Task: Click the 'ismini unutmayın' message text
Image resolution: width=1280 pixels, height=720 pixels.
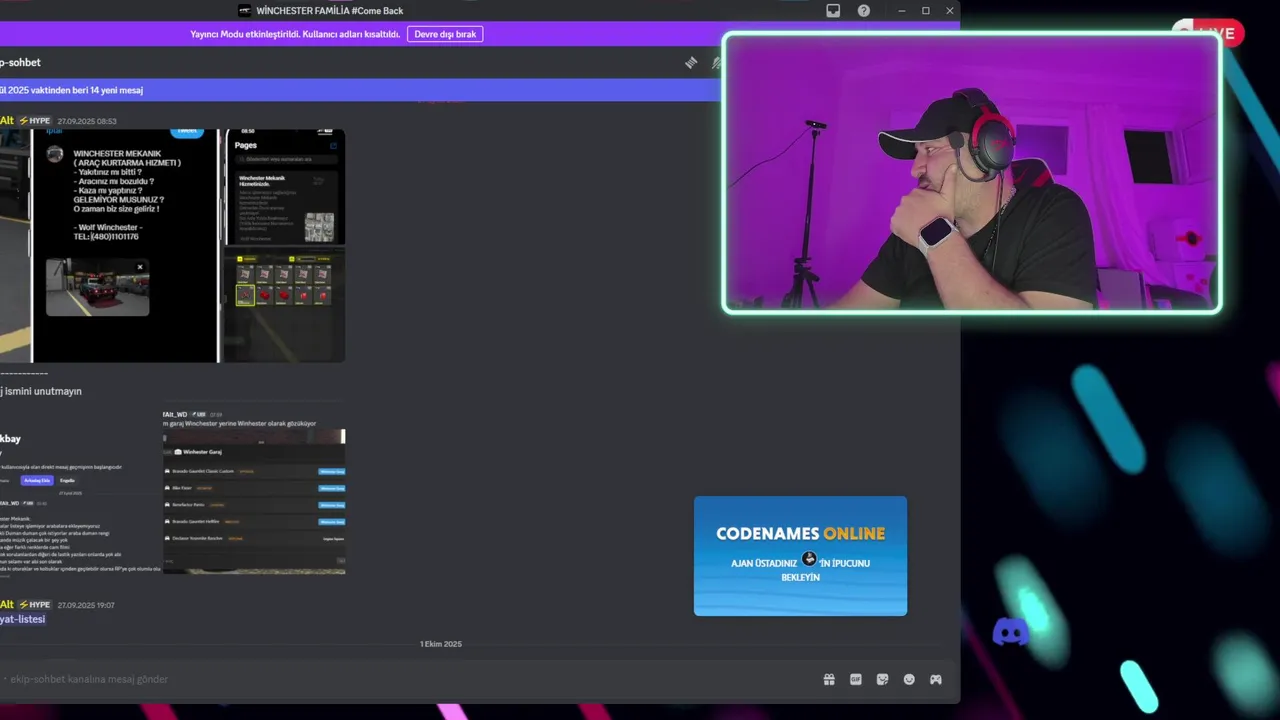Action: pyautogui.click(x=41, y=391)
